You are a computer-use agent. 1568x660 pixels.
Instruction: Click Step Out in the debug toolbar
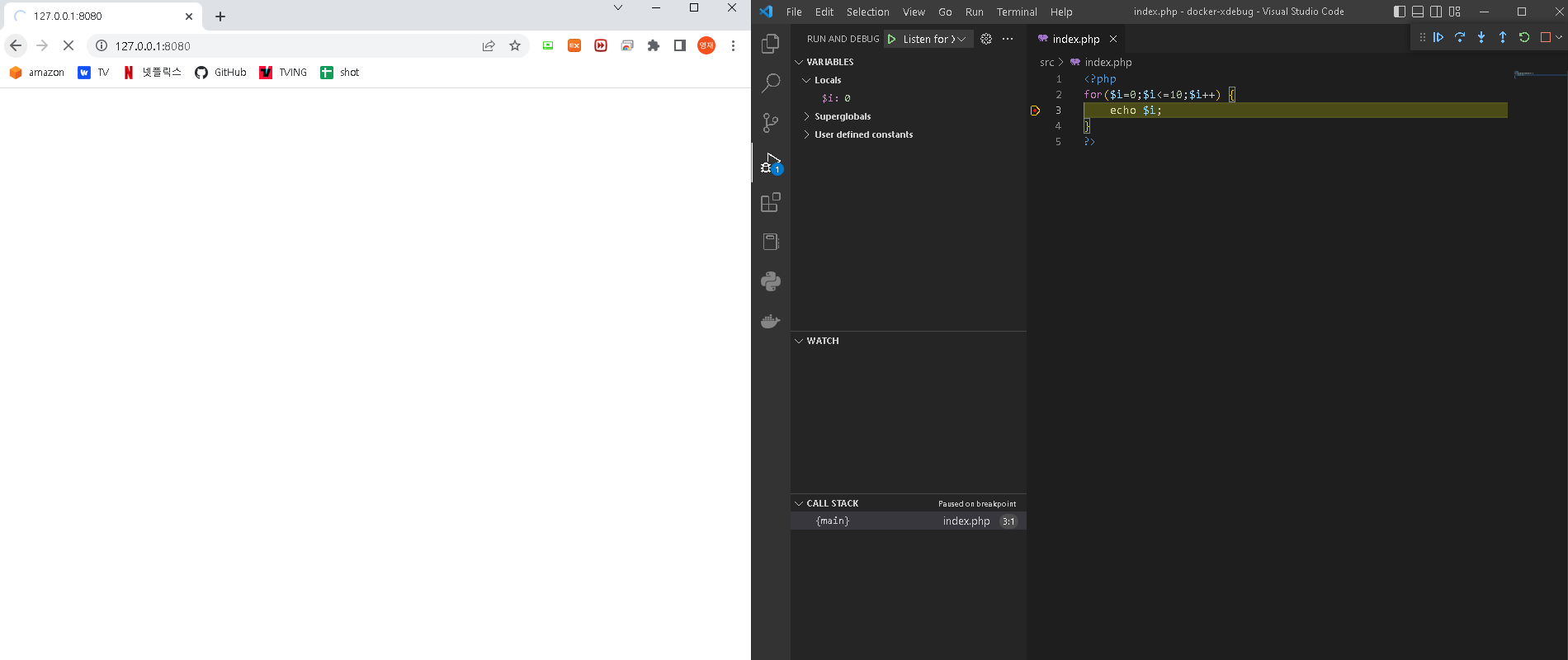coord(1503,37)
